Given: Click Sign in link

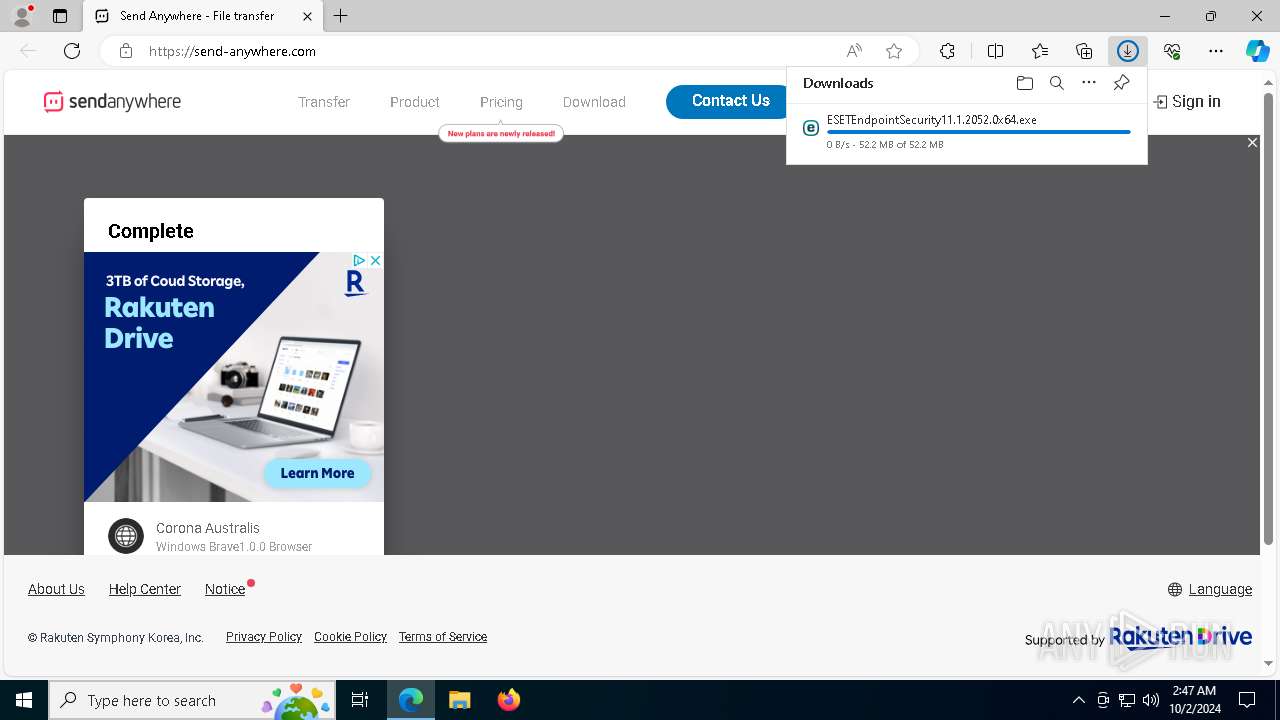Looking at the screenshot, I should (1187, 101).
